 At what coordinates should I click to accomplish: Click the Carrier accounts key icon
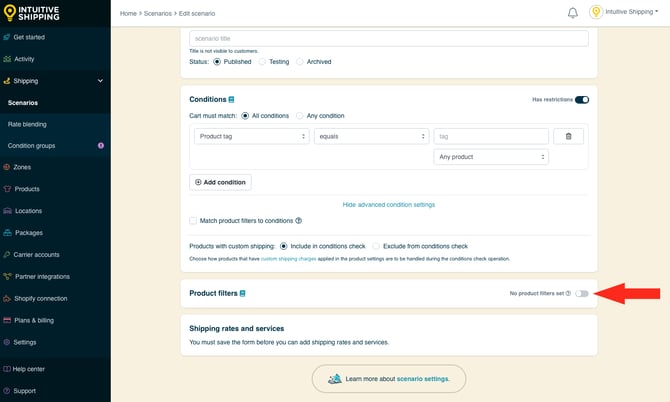click(6, 255)
